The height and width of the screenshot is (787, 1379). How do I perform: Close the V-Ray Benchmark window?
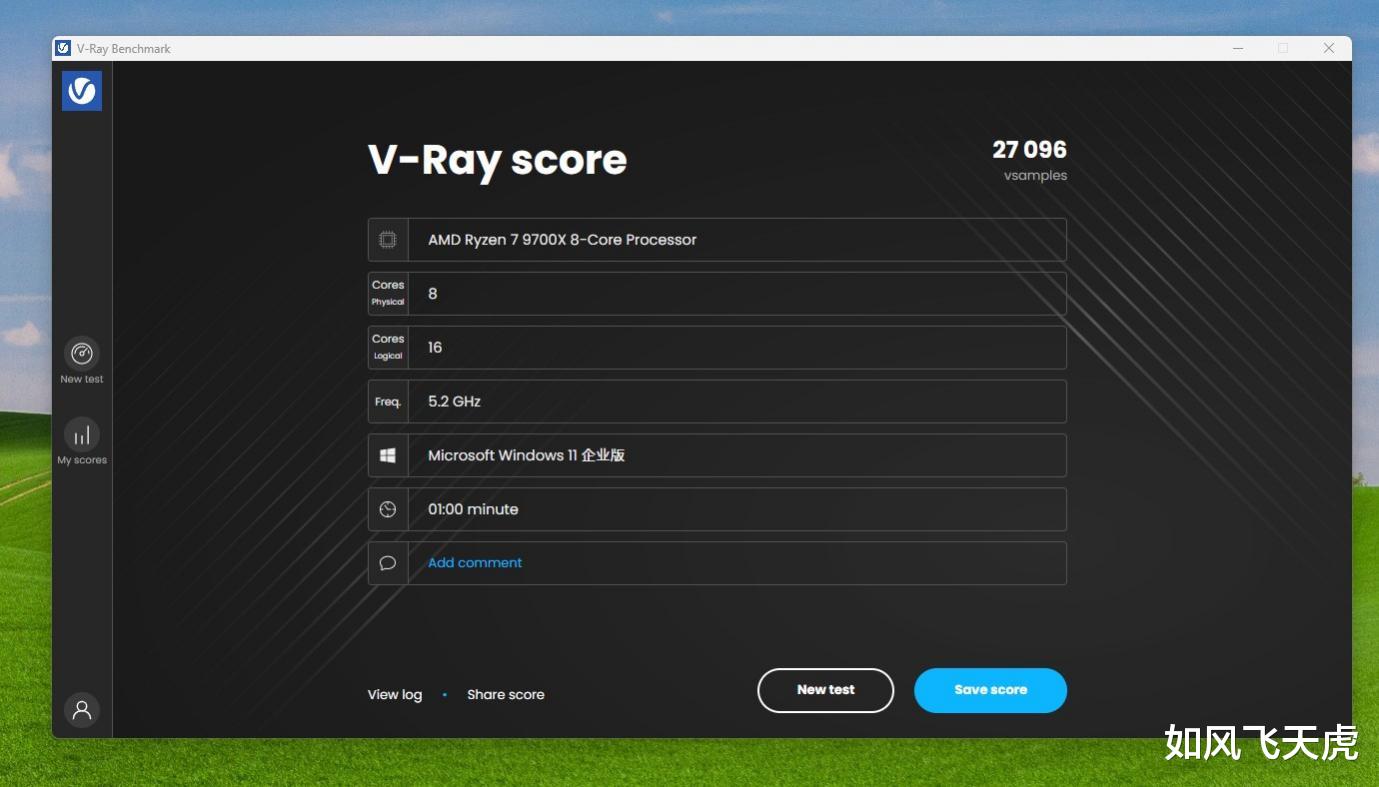[1329, 48]
